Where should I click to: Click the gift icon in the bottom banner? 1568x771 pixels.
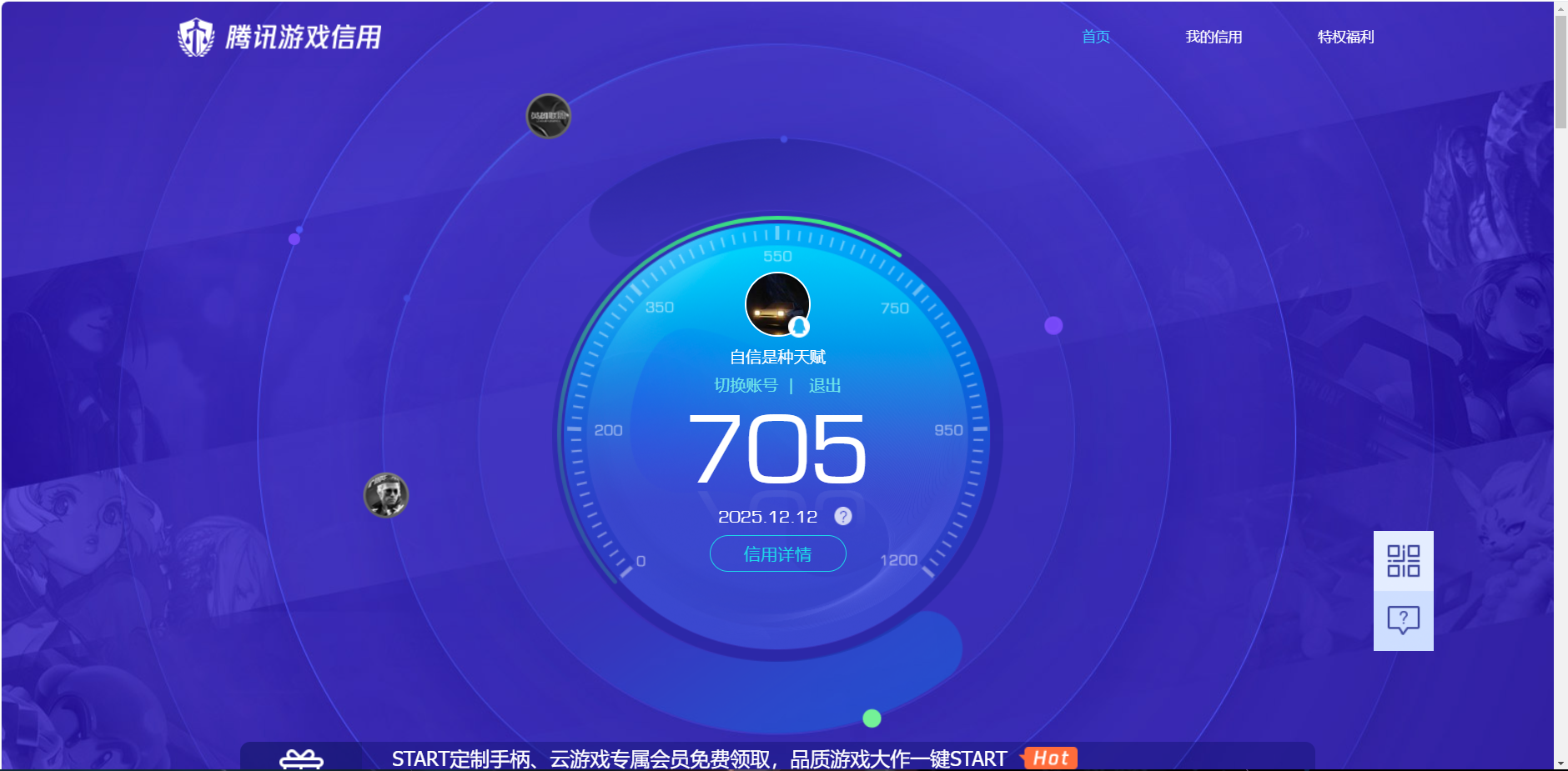tap(300, 757)
